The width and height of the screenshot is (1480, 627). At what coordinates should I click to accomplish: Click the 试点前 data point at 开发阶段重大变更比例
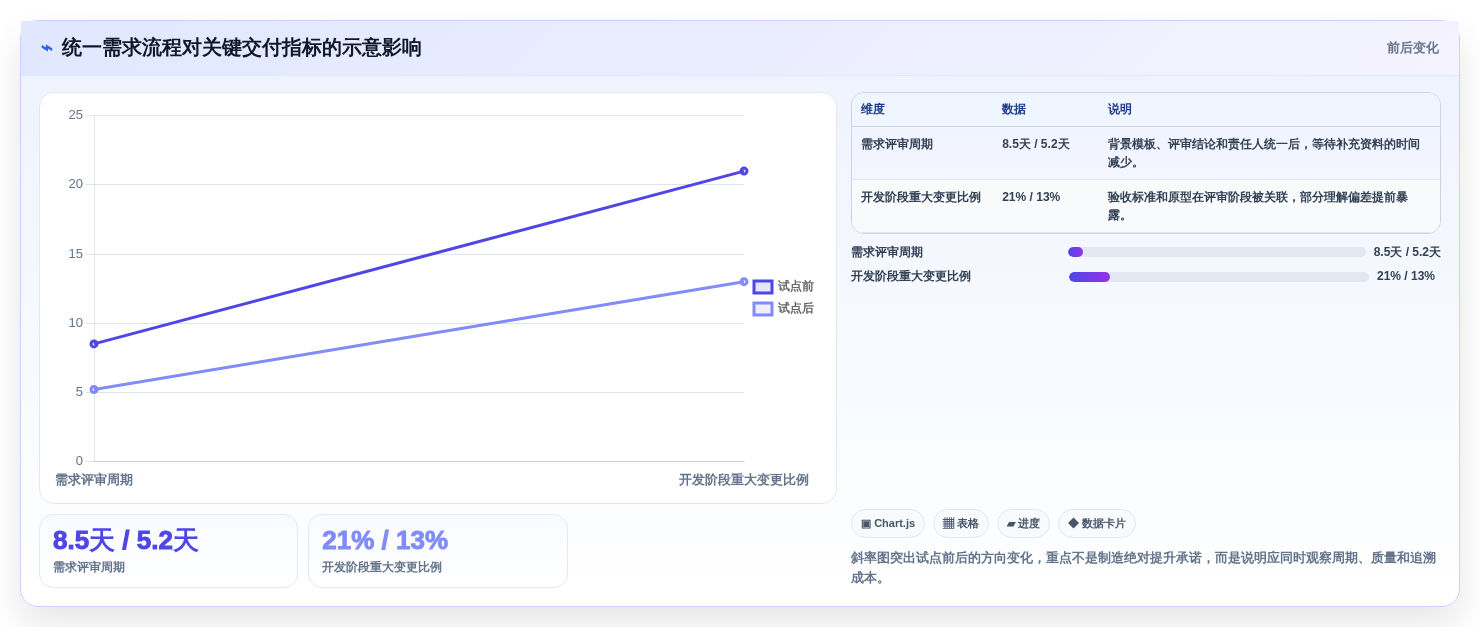744,171
